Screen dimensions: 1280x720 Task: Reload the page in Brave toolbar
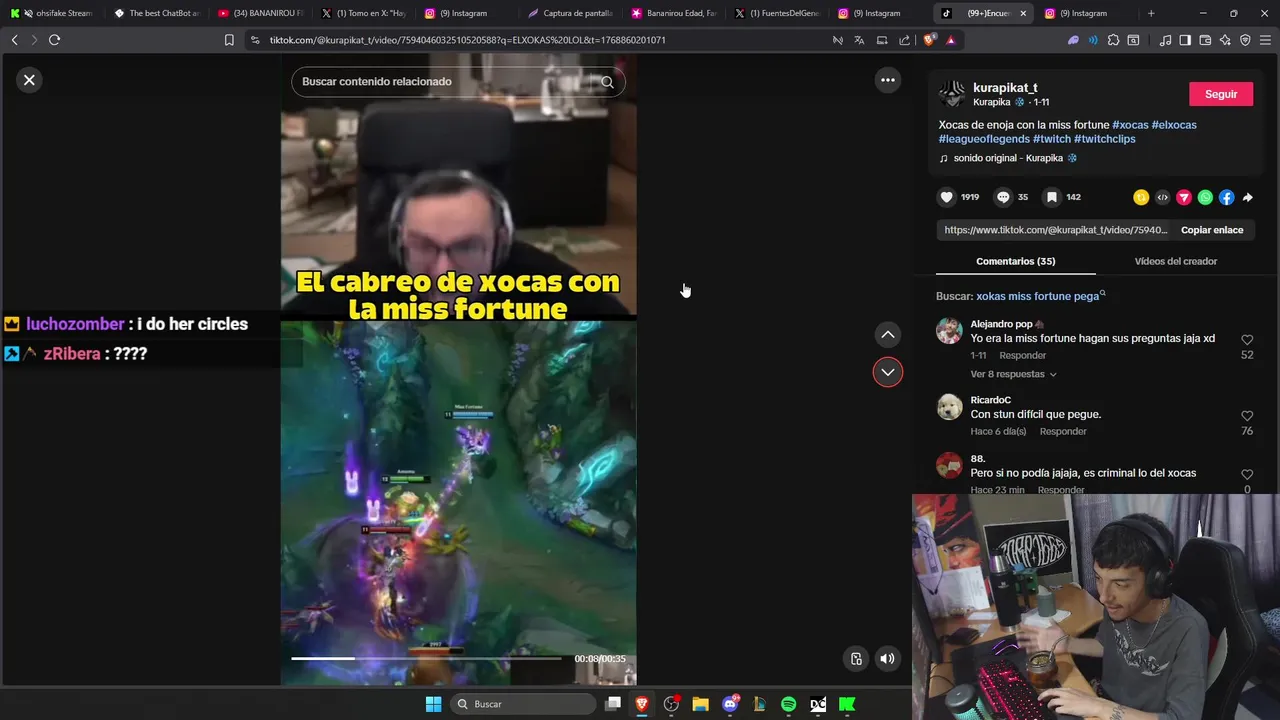click(x=54, y=40)
